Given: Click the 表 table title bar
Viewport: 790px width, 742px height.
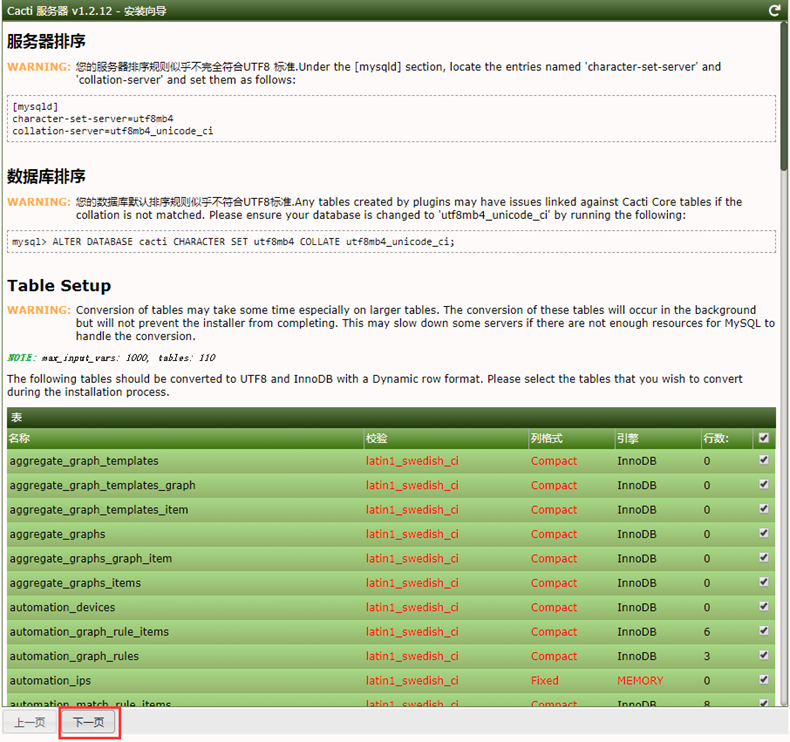Looking at the screenshot, I should click(x=391, y=418).
